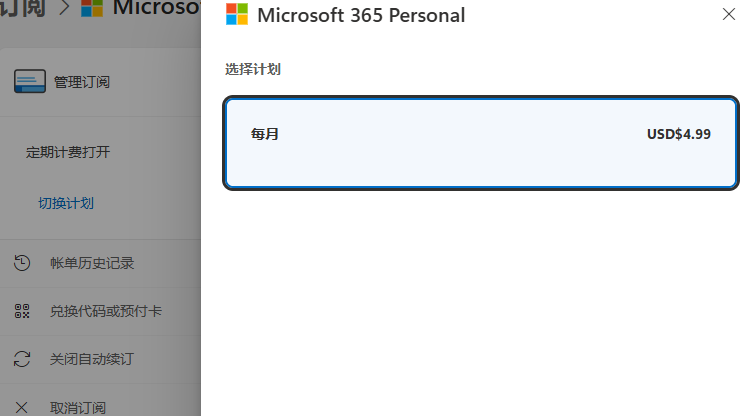Click the 选择计划 heading
The height and width of the screenshot is (416, 740).
coord(252,69)
